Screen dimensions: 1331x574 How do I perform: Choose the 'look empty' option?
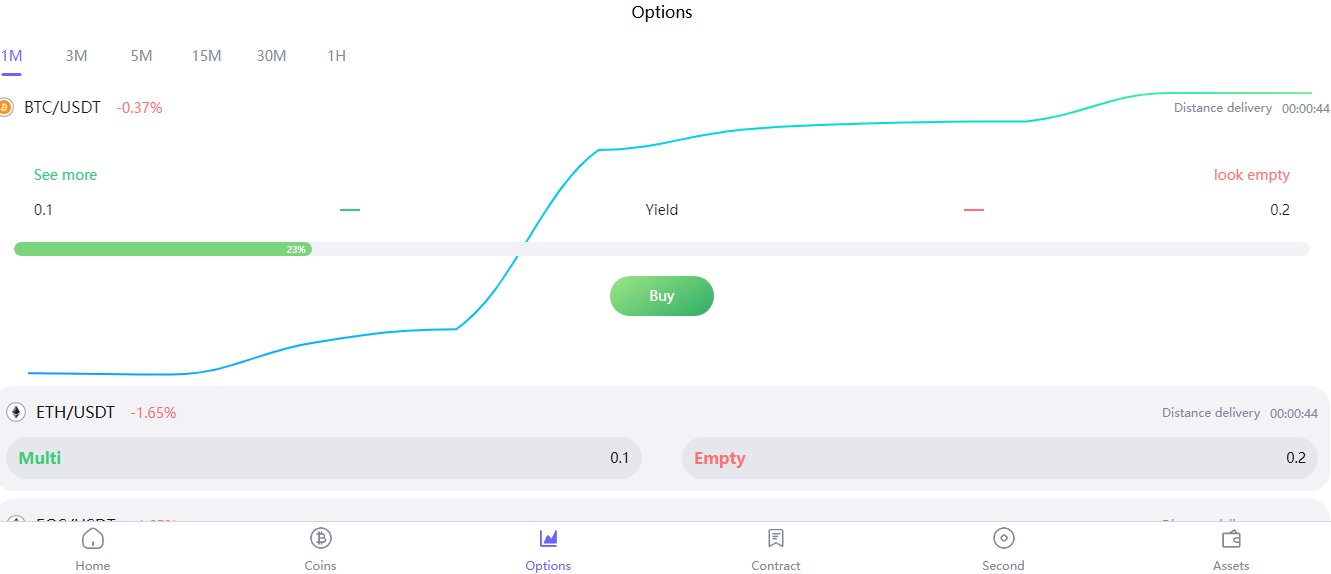pyautogui.click(x=1251, y=175)
